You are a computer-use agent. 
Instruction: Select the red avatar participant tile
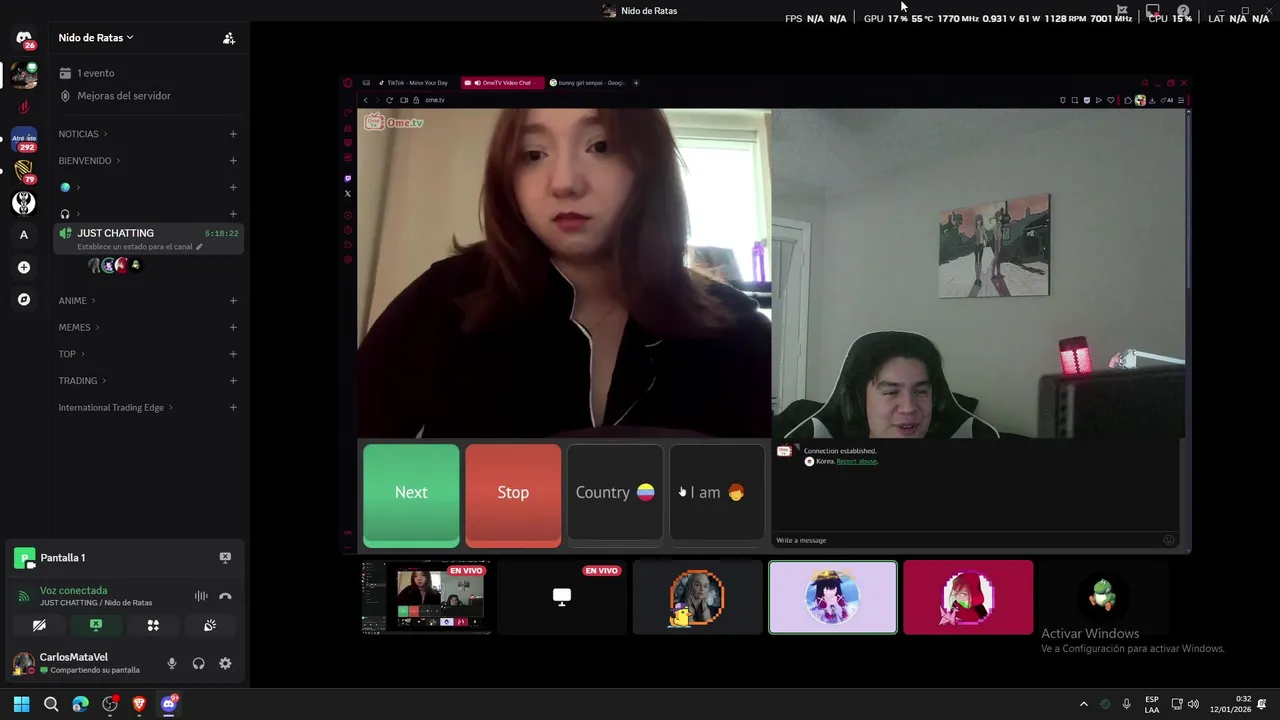(968, 597)
